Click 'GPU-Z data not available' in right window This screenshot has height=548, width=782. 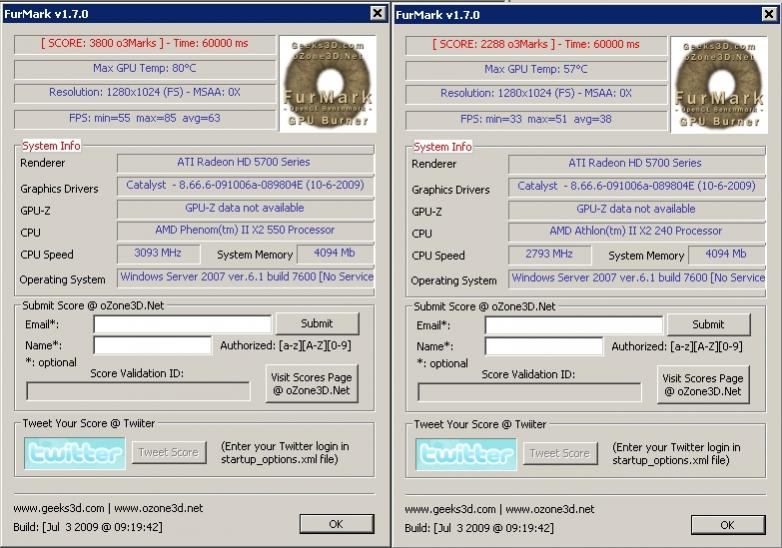click(x=636, y=209)
